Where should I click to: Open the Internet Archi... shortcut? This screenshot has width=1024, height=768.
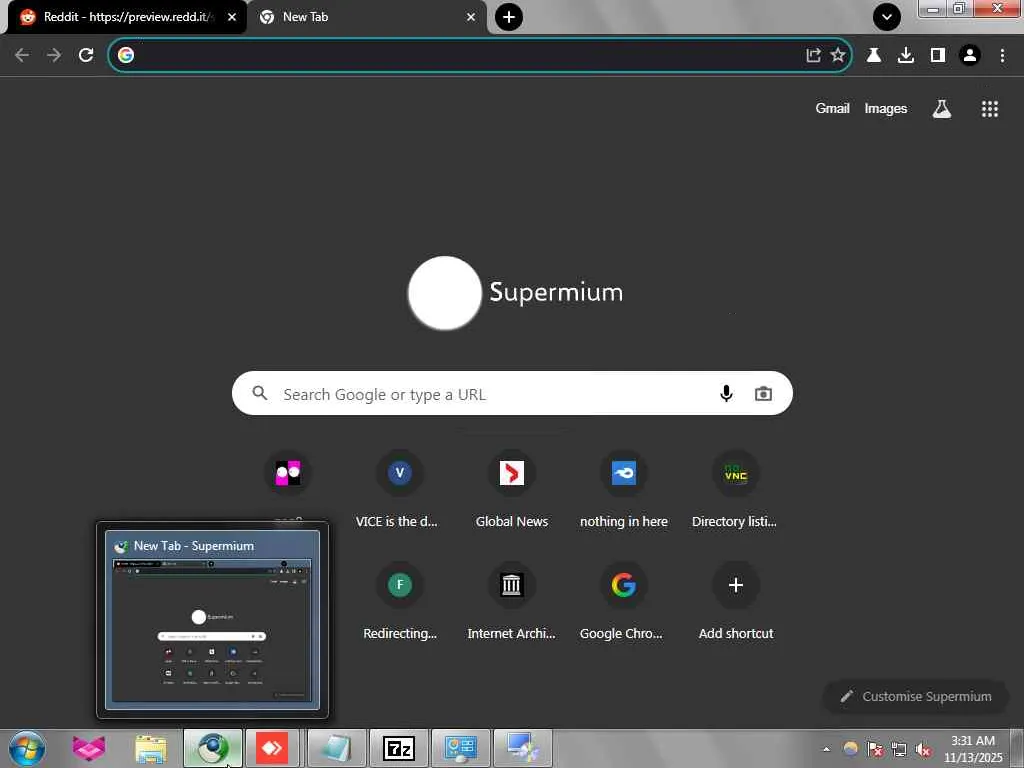click(511, 601)
